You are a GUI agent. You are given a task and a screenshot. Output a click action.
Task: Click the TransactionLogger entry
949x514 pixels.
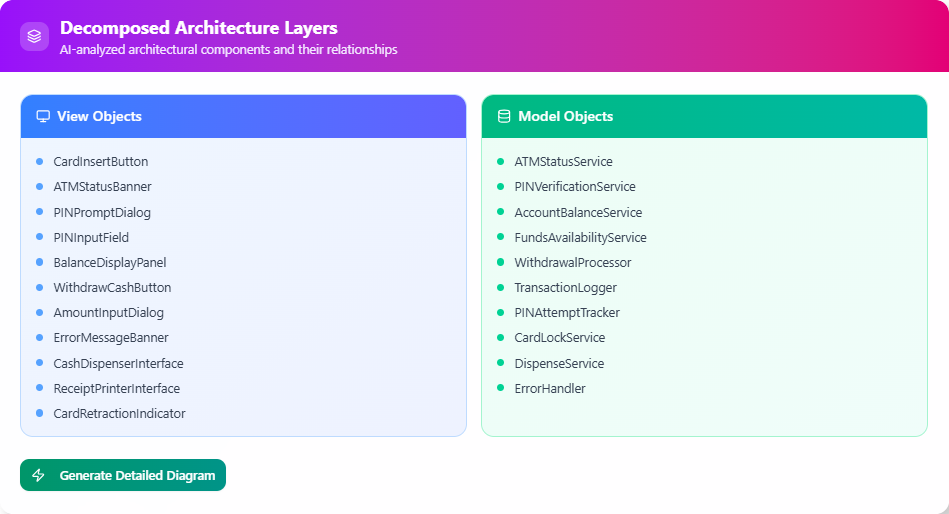(x=565, y=287)
